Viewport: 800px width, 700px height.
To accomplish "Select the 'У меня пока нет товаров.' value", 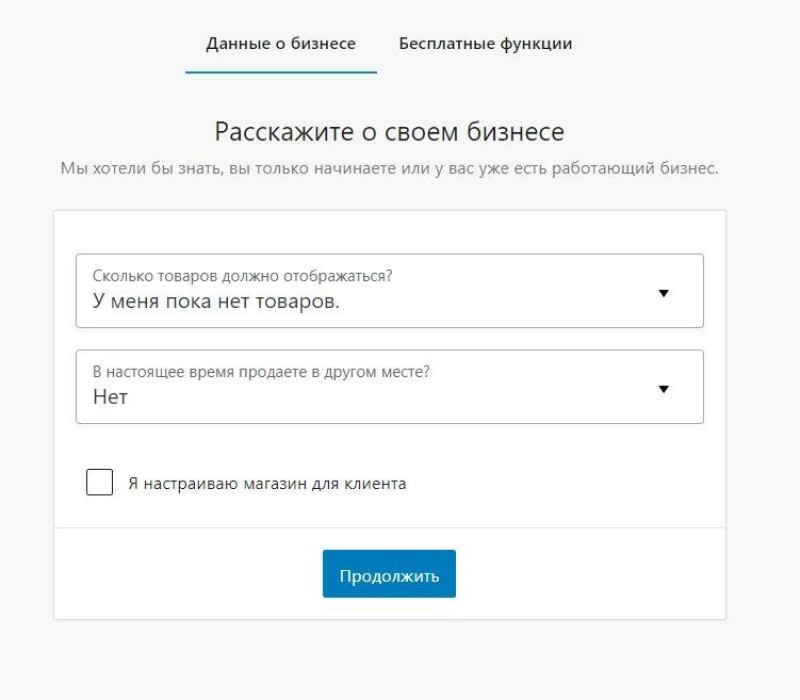I will coord(216,301).
